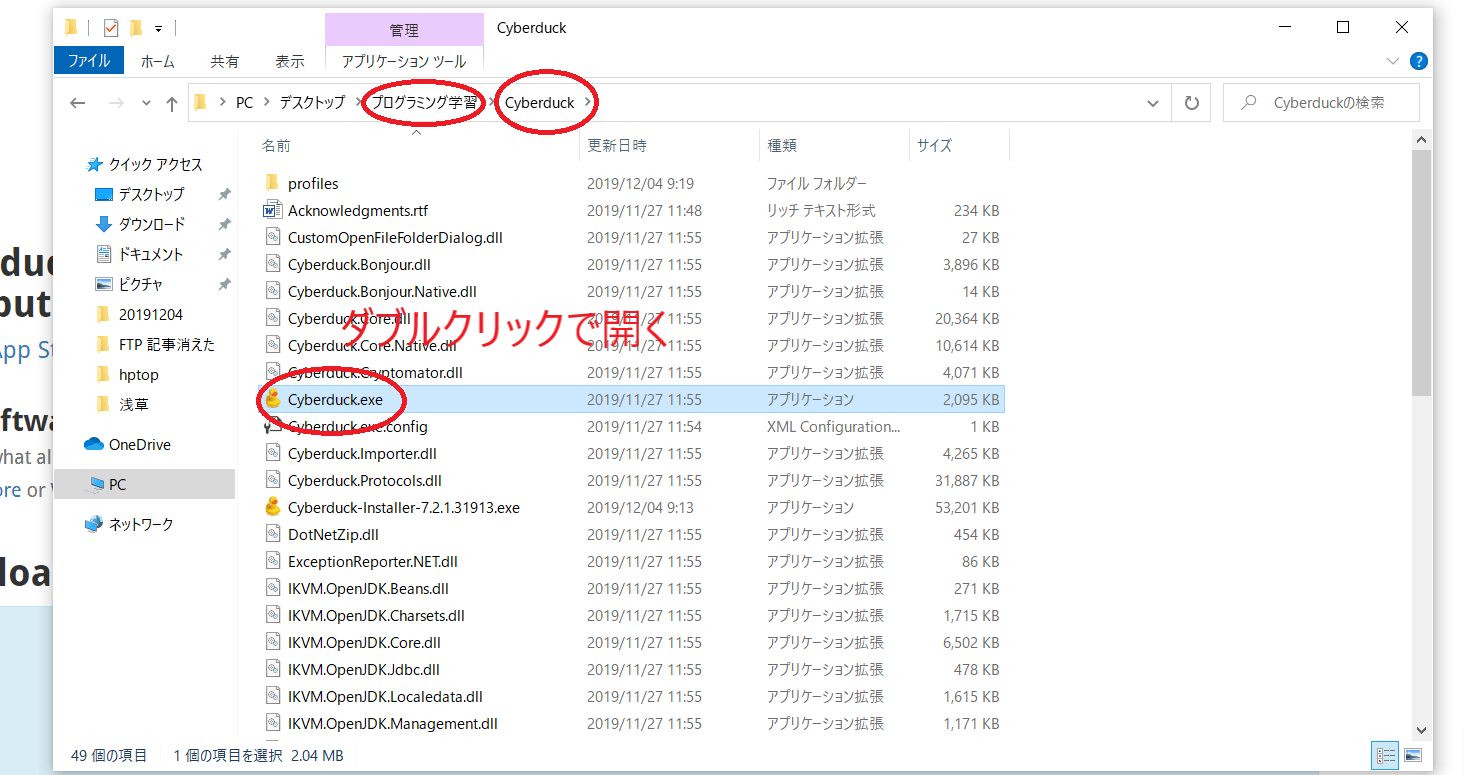Image resolution: width=1464 pixels, height=775 pixels.
Task: Go back with the left arrow
Action: pos(78,103)
